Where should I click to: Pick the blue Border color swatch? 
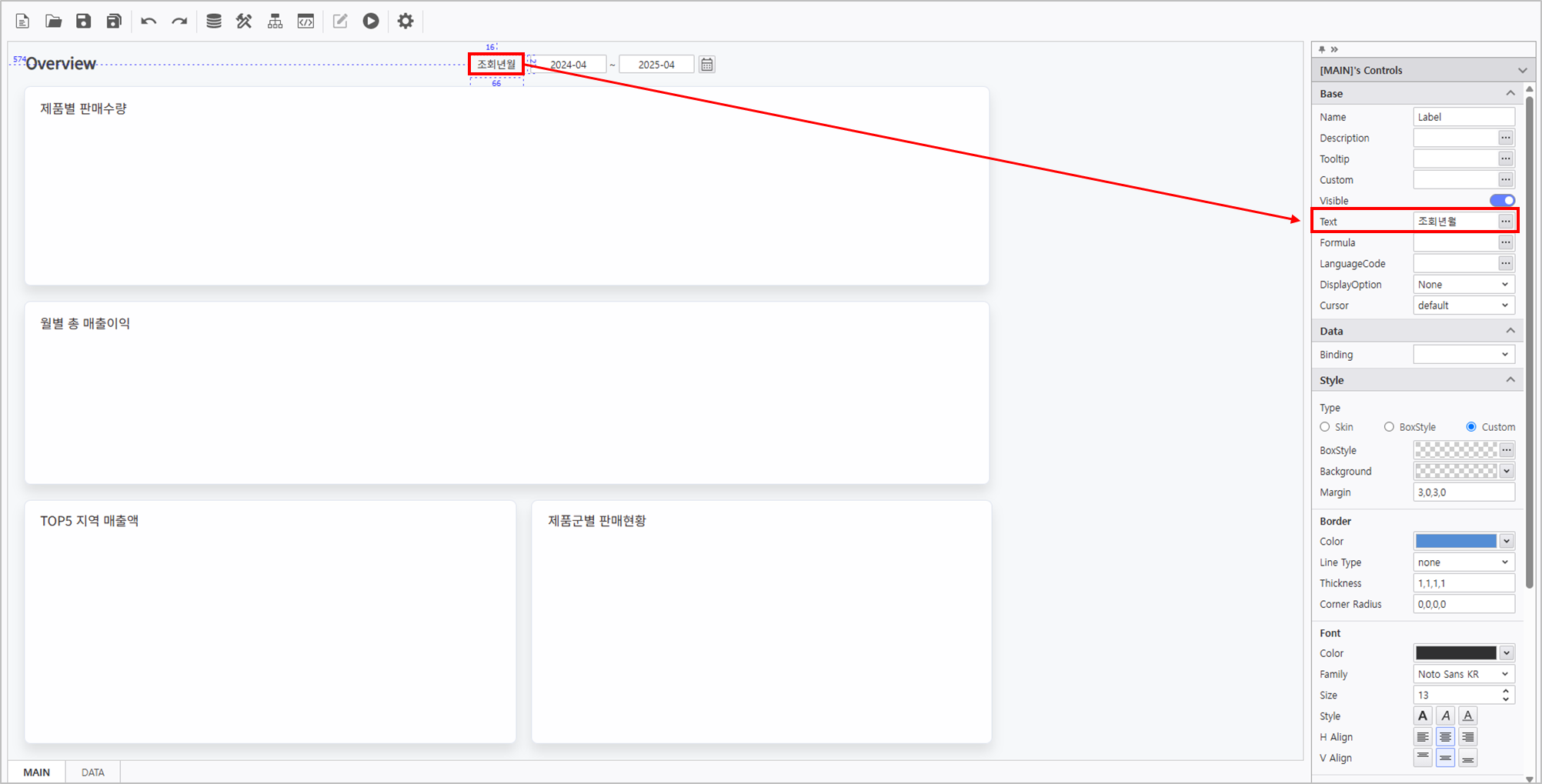tap(1456, 542)
